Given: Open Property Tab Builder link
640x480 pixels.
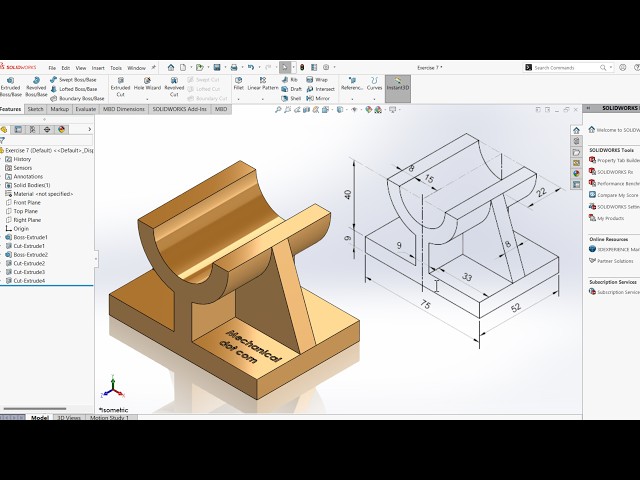Looking at the screenshot, I should tap(615, 160).
